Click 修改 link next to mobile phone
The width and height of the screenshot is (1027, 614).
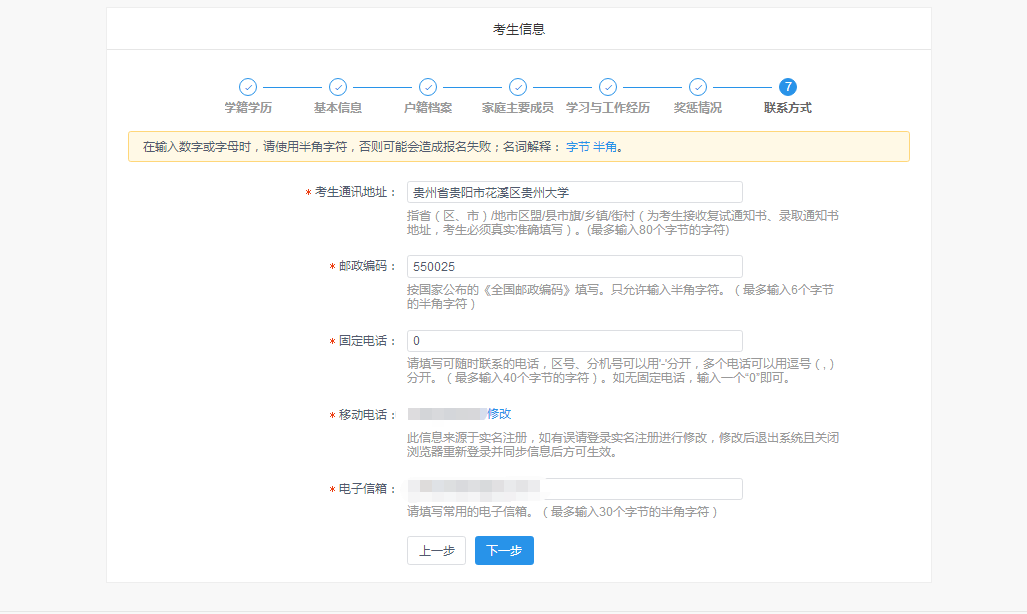pos(499,414)
